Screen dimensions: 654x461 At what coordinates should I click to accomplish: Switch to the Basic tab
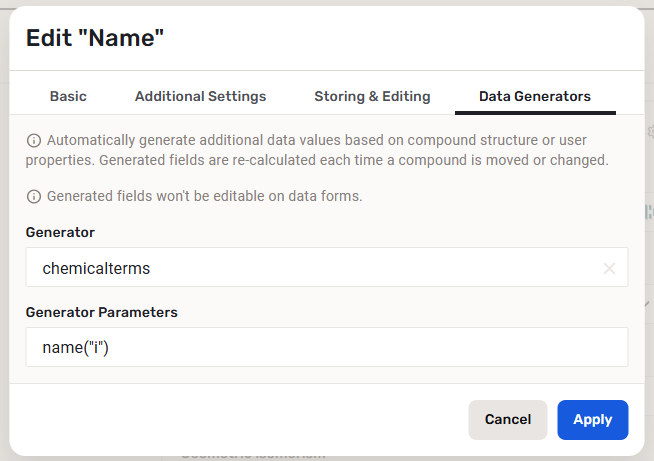pos(68,97)
